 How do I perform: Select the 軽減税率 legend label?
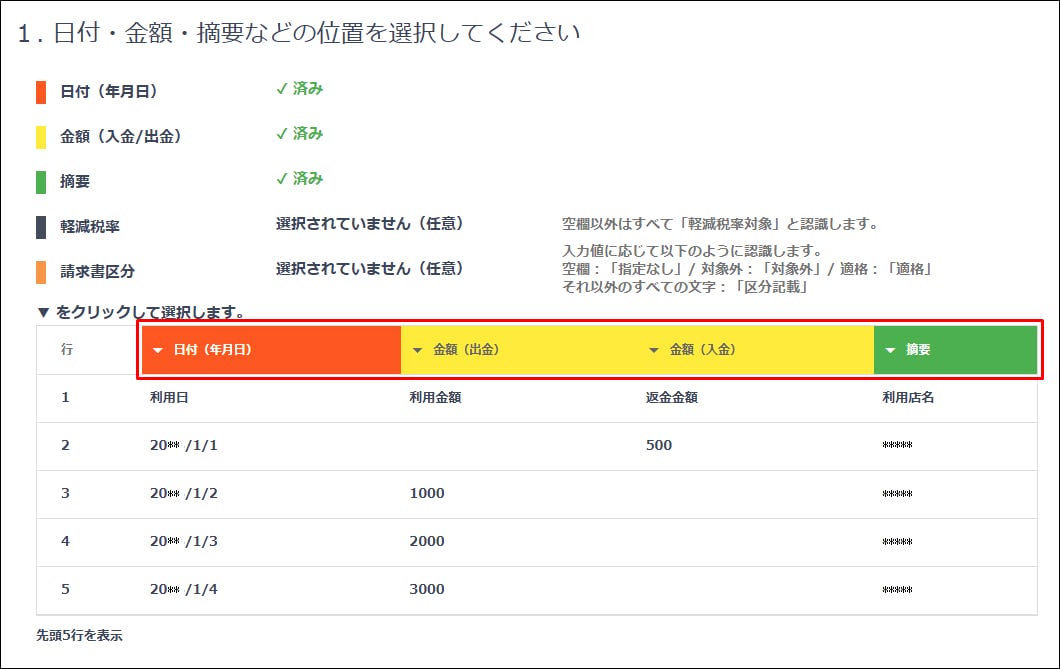(90, 227)
